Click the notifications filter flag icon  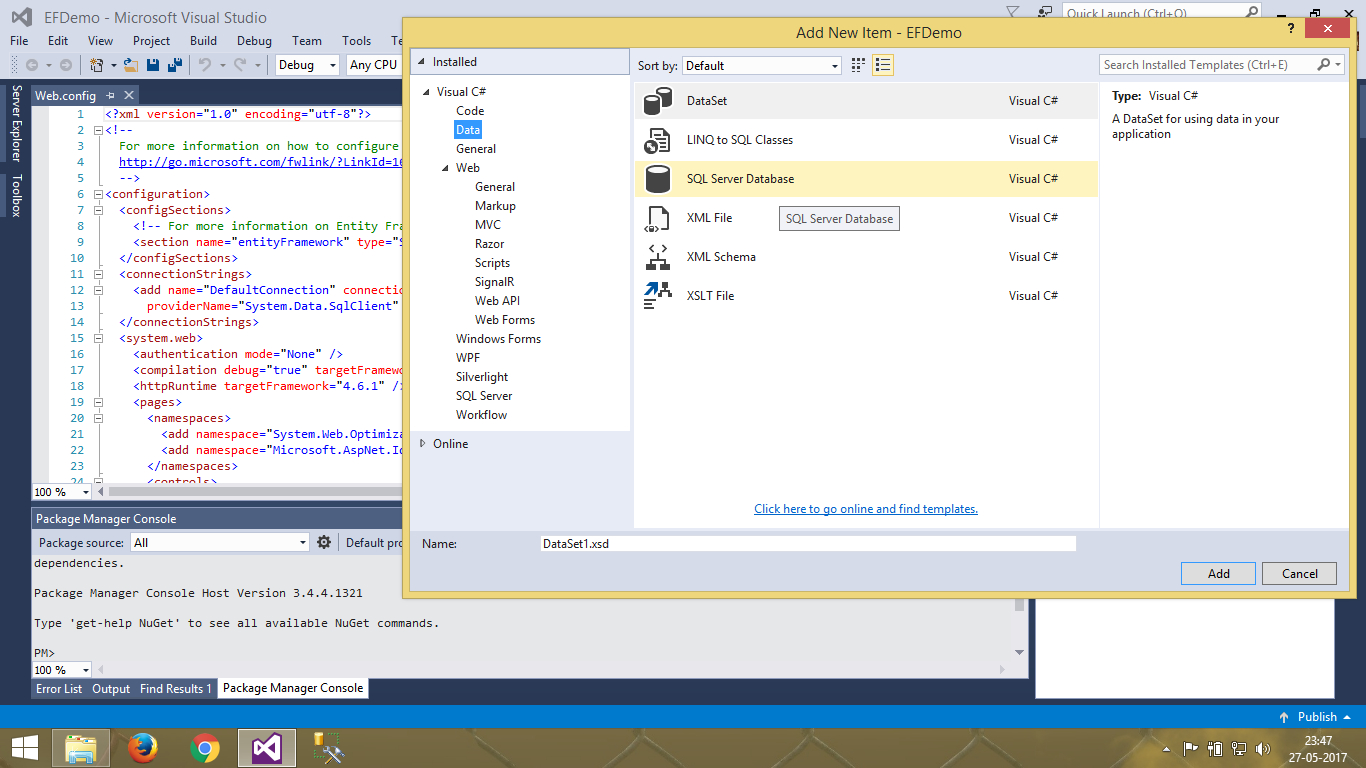coord(1013,13)
